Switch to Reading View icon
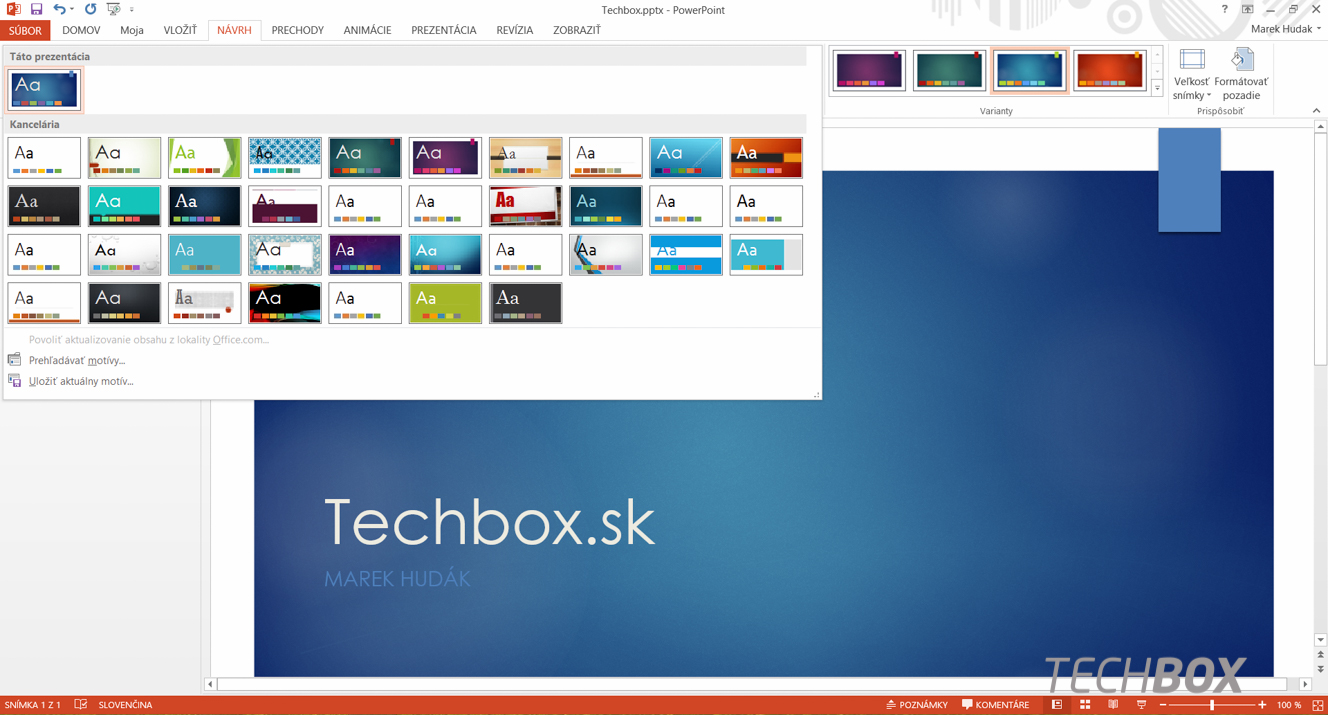Screen dimensions: 1328x715 click(1113, 705)
